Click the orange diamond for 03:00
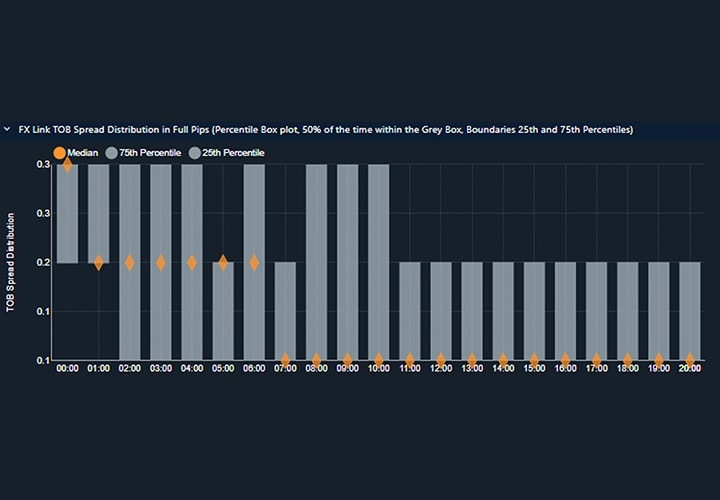The image size is (720, 500). 161,262
